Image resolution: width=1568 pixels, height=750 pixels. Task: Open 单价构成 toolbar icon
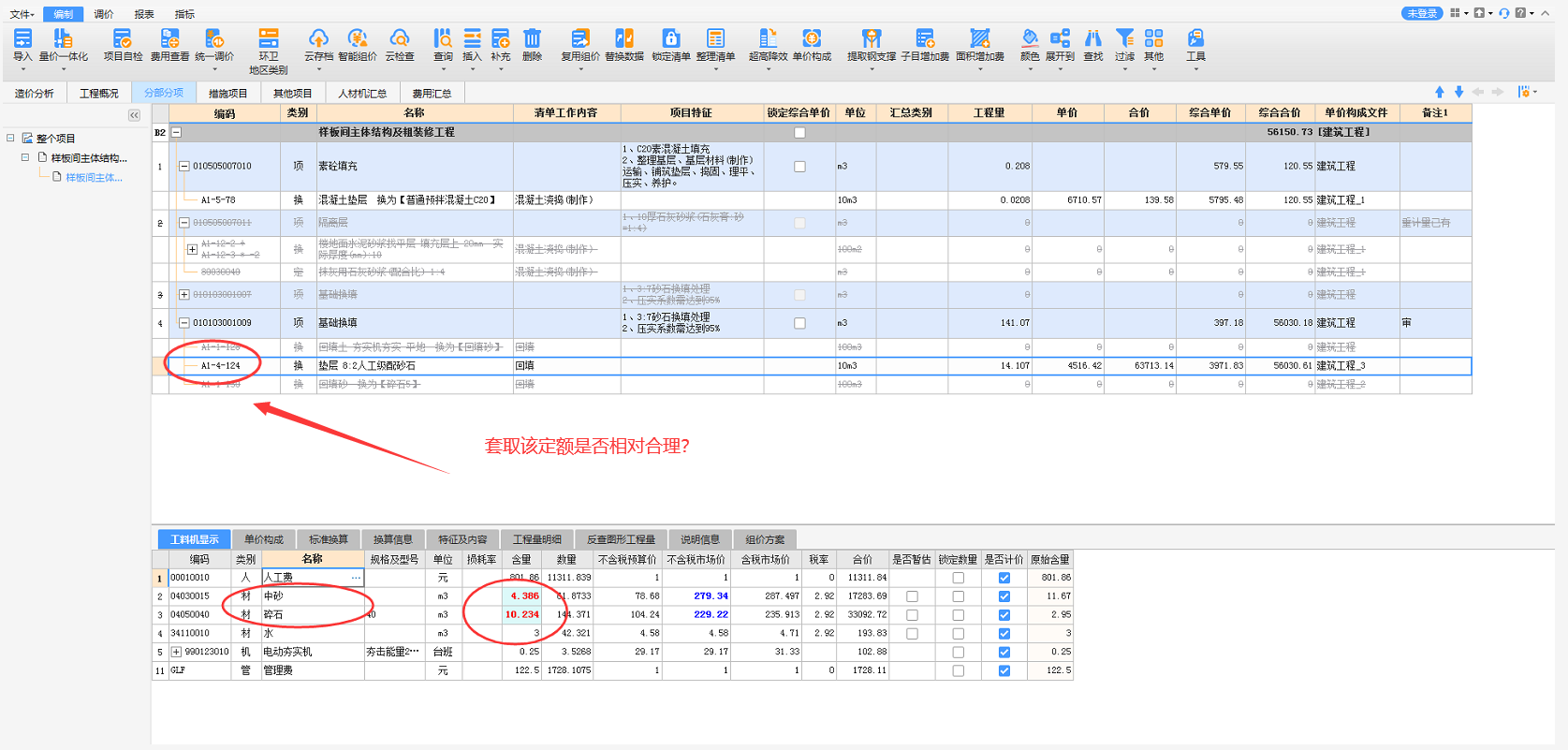(812, 38)
